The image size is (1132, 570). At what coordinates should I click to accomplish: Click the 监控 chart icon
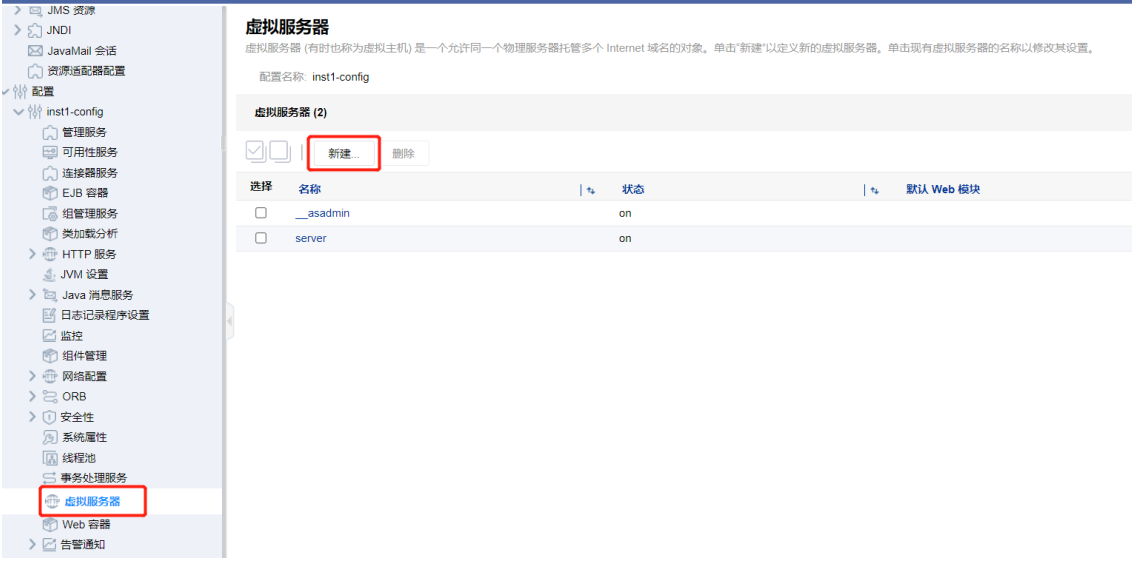click(x=50, y=336)
